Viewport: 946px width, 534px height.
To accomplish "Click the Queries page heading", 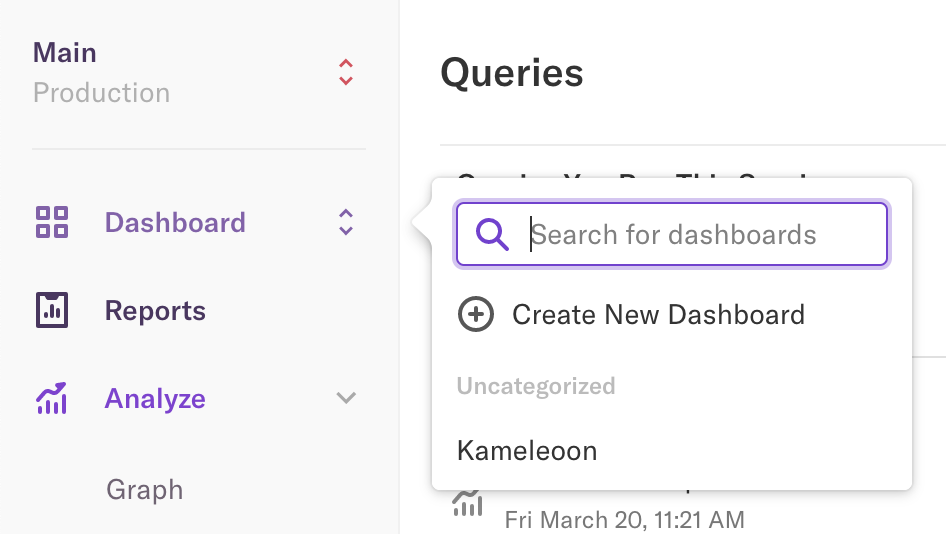I will (512, 73).
